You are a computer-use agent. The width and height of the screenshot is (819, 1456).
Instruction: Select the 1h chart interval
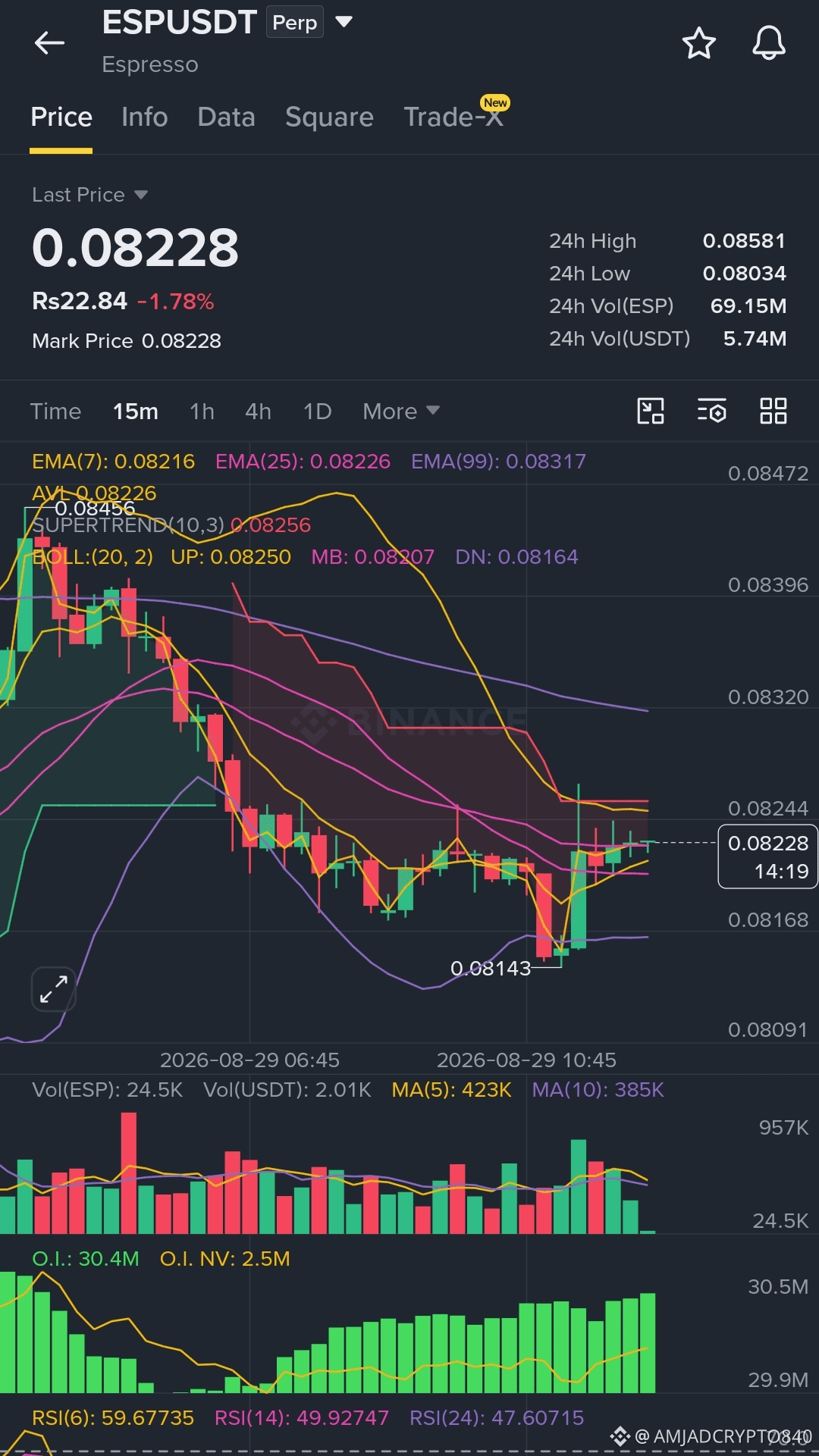point(202,411)
